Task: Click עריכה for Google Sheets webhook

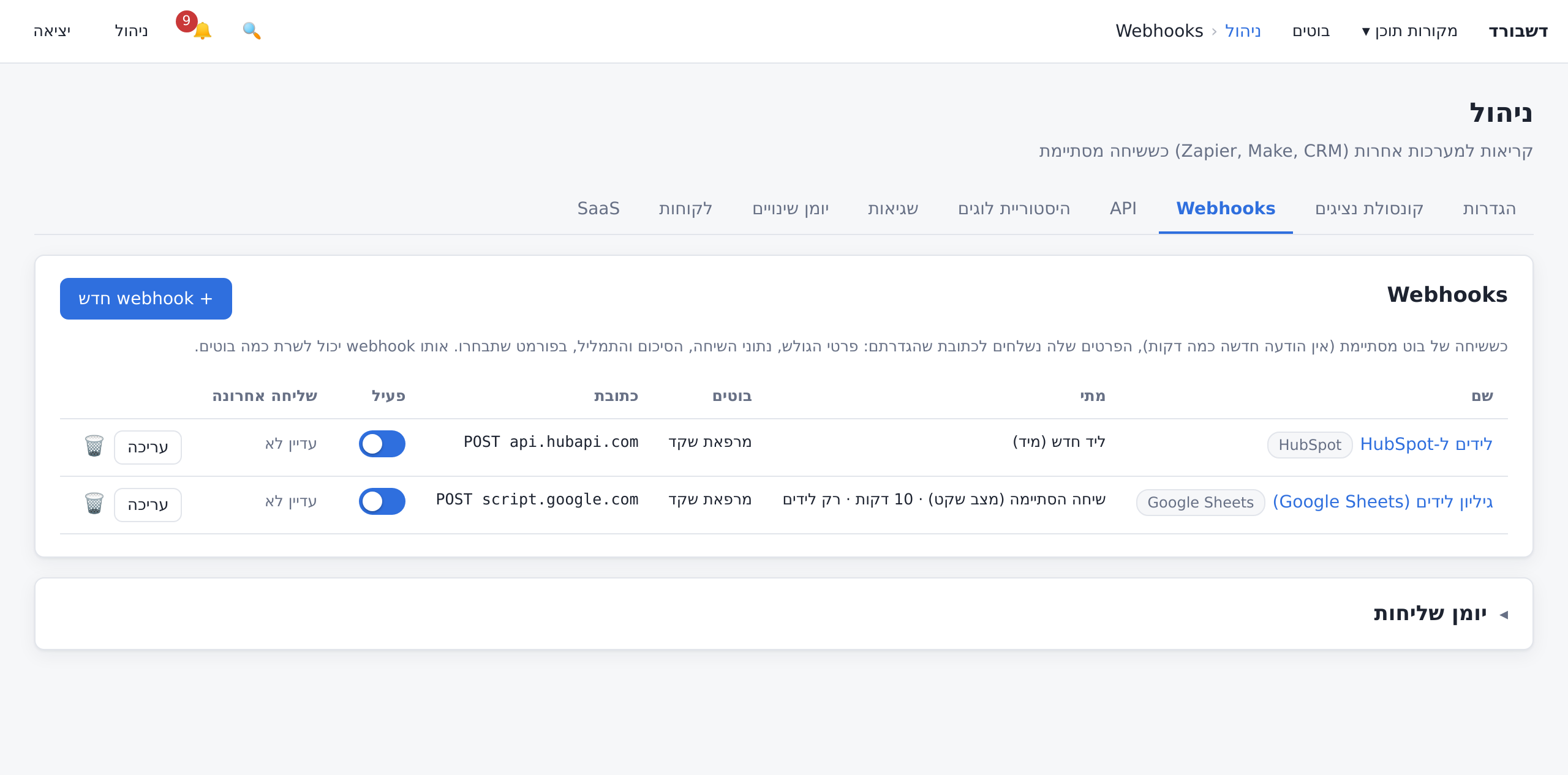Action: click(x=148, y=504)
